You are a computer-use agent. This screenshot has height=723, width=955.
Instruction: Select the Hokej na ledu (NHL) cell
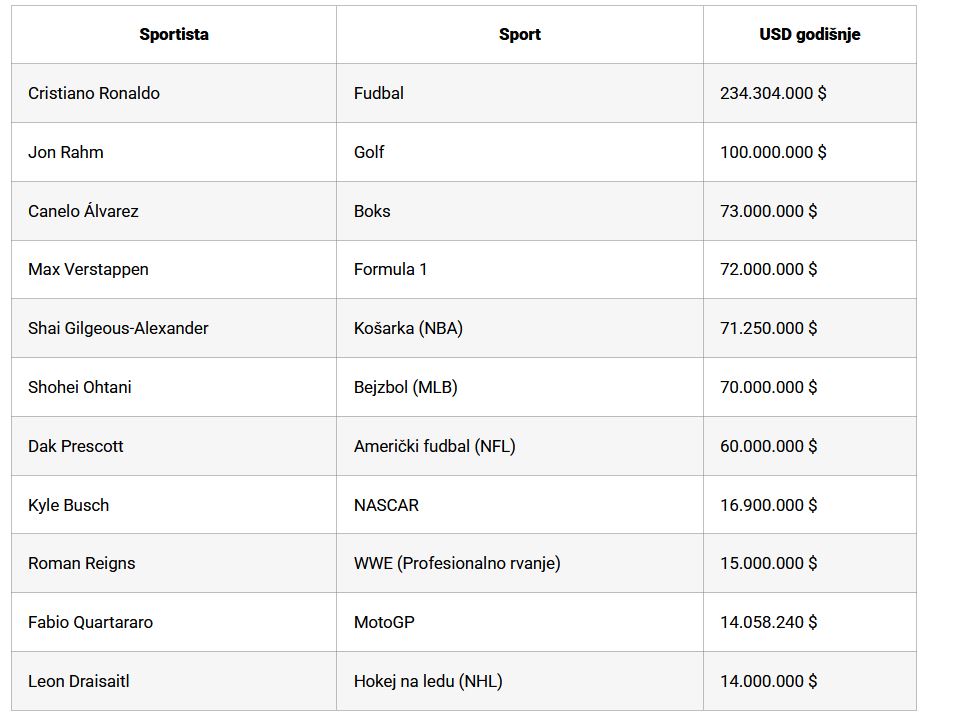coord(428,681)
